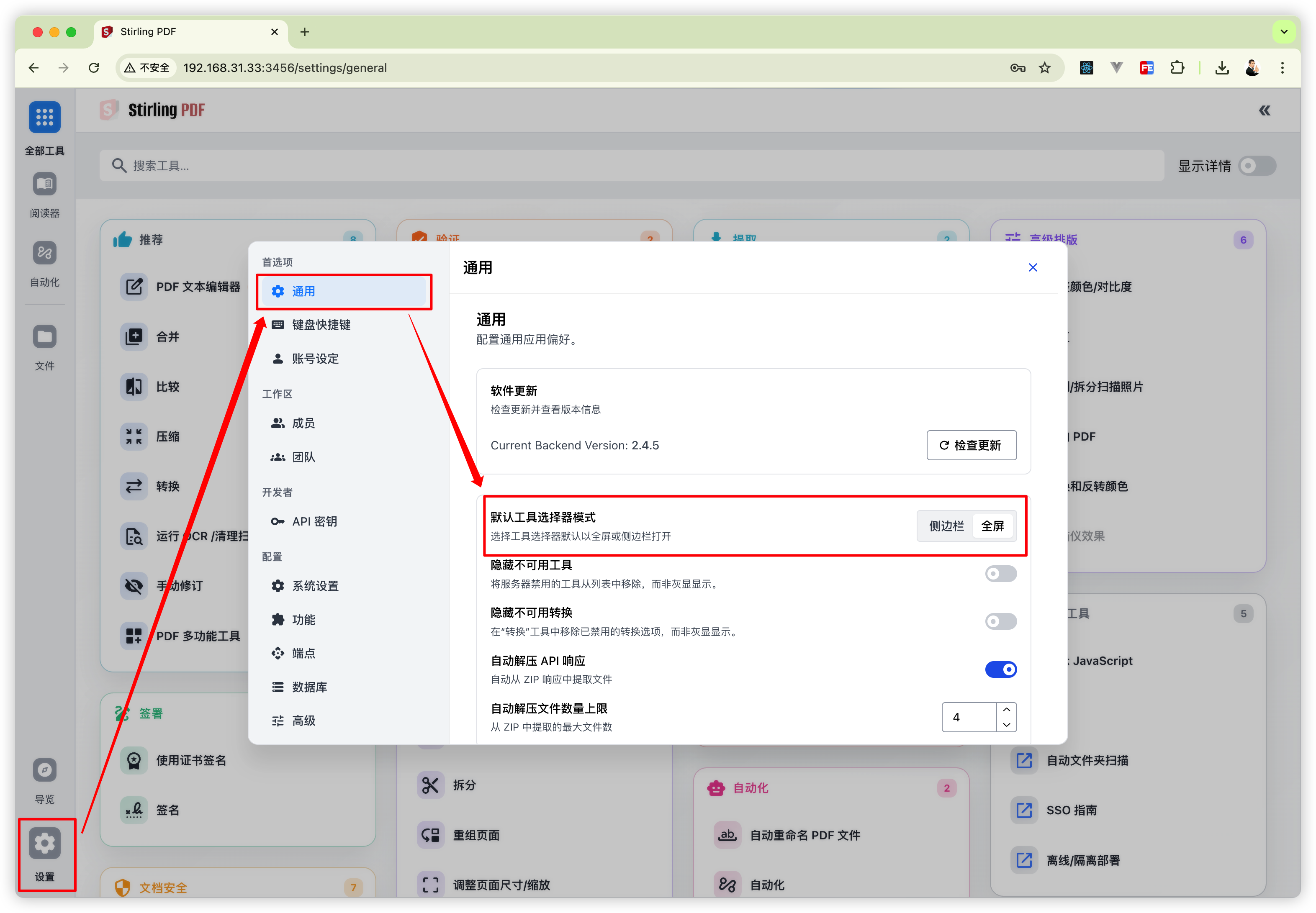Open Settings gear in the sidebar
1316x913 pixels.
45,843
